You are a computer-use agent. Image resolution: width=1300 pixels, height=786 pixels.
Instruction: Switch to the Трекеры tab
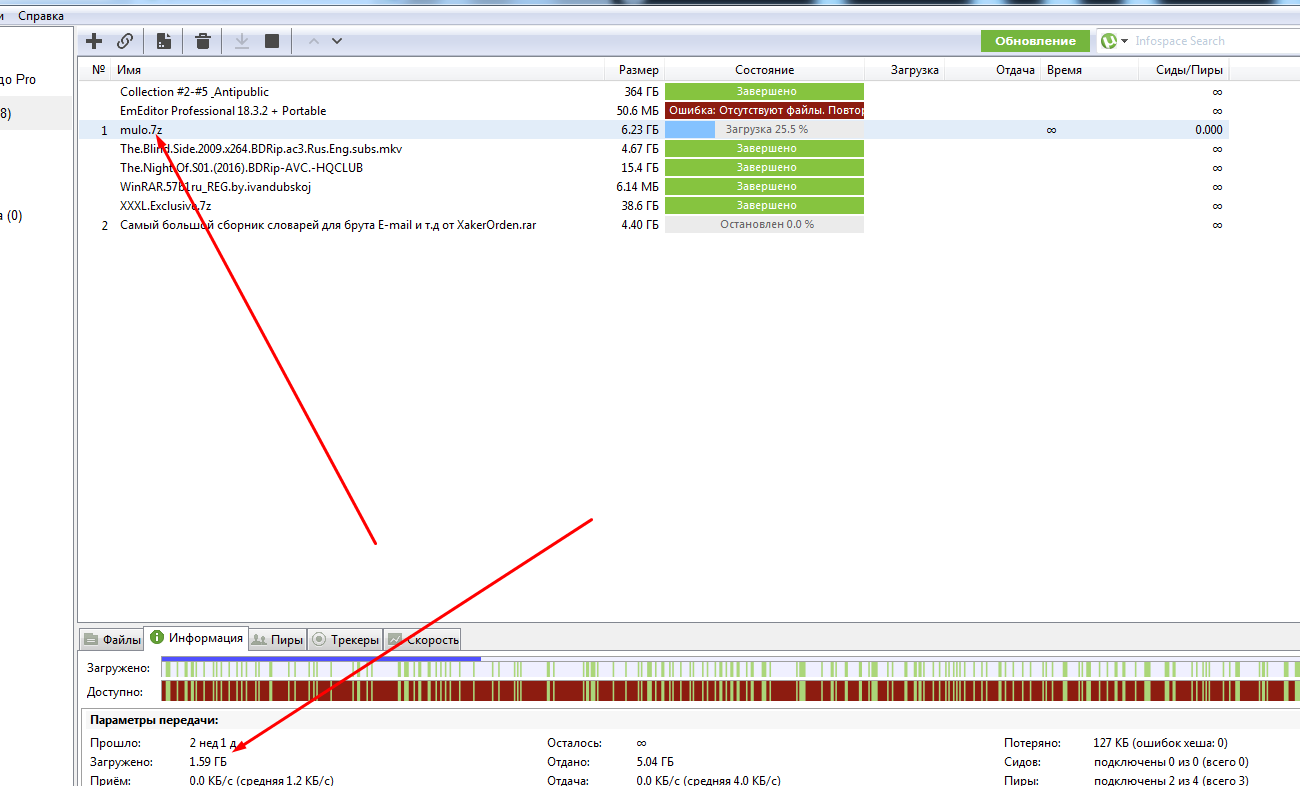point(345,640)
